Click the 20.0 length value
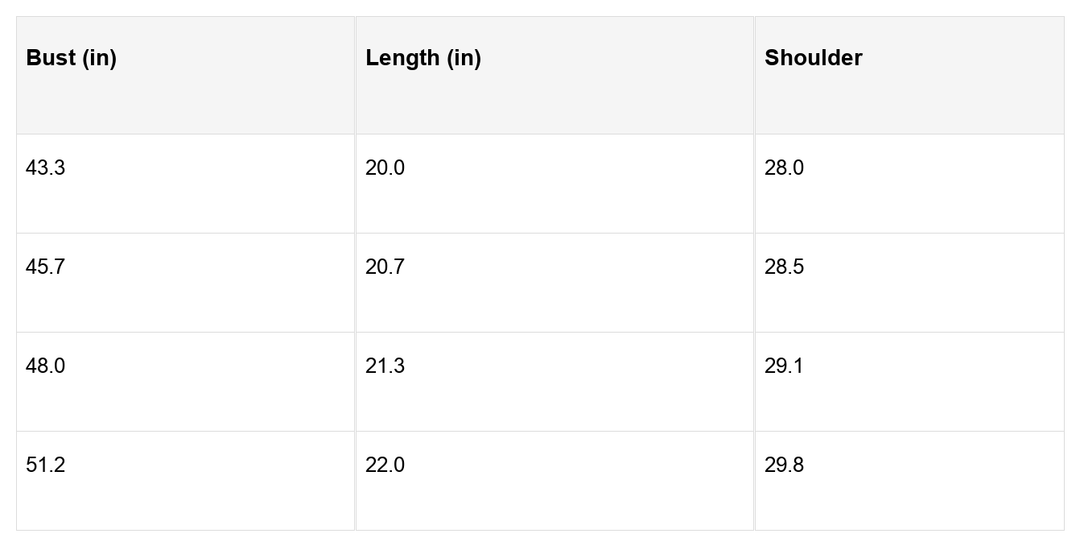The height and width of the screenshot is (546, 1080). pyautogui.click(x=385, y=168)
